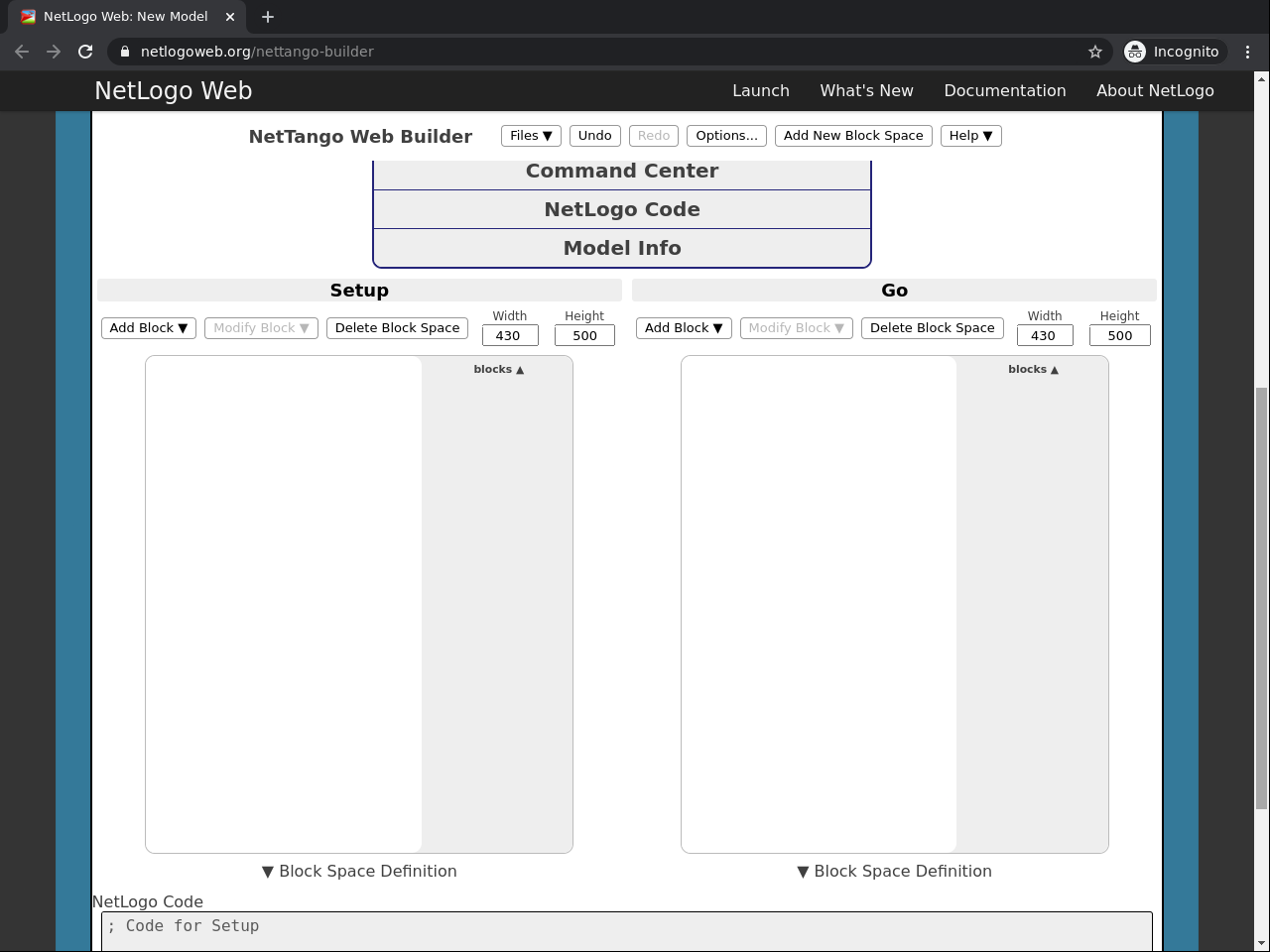
Task: Click the Go block space title
Action: point(894,291)
